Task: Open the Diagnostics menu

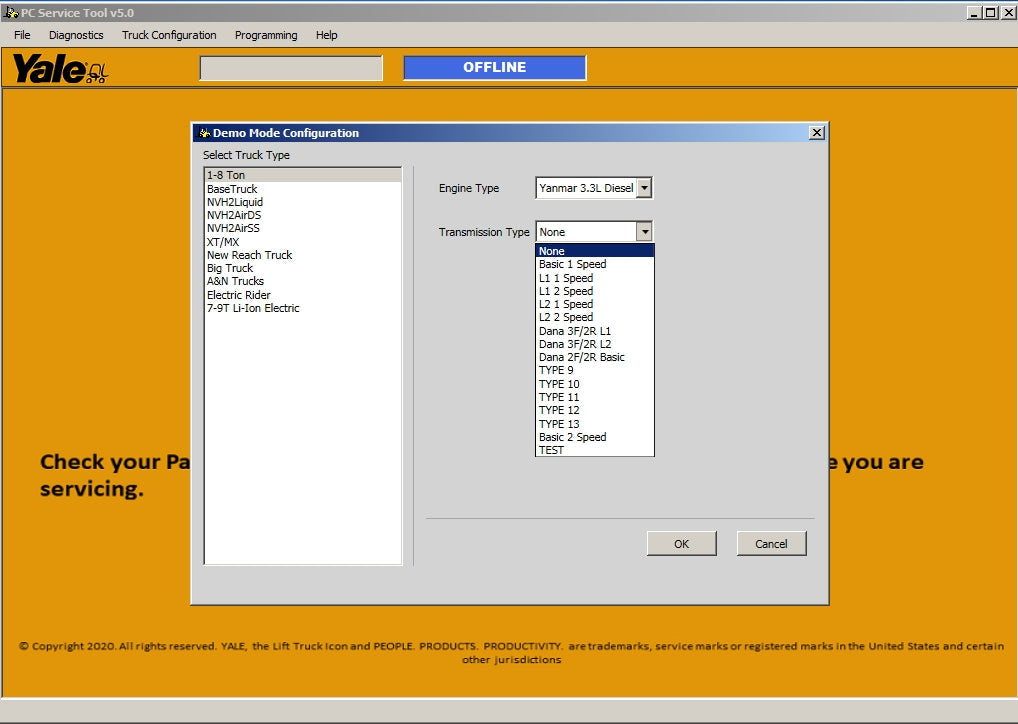Action: (x=76, y=35)
